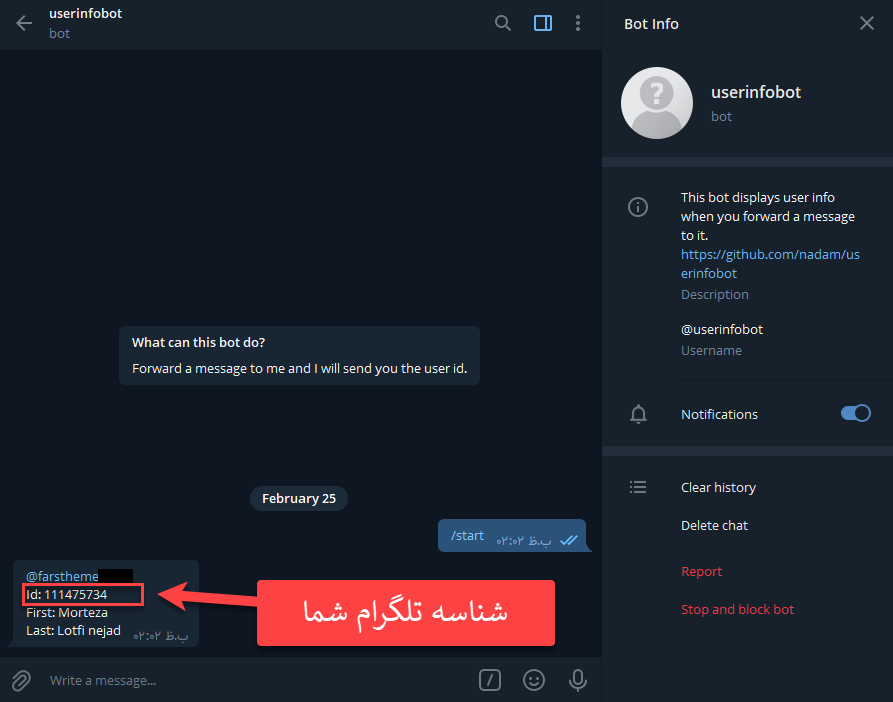Click Stop and block bot
Screen dimensions: 893x702
coord(737,610)
